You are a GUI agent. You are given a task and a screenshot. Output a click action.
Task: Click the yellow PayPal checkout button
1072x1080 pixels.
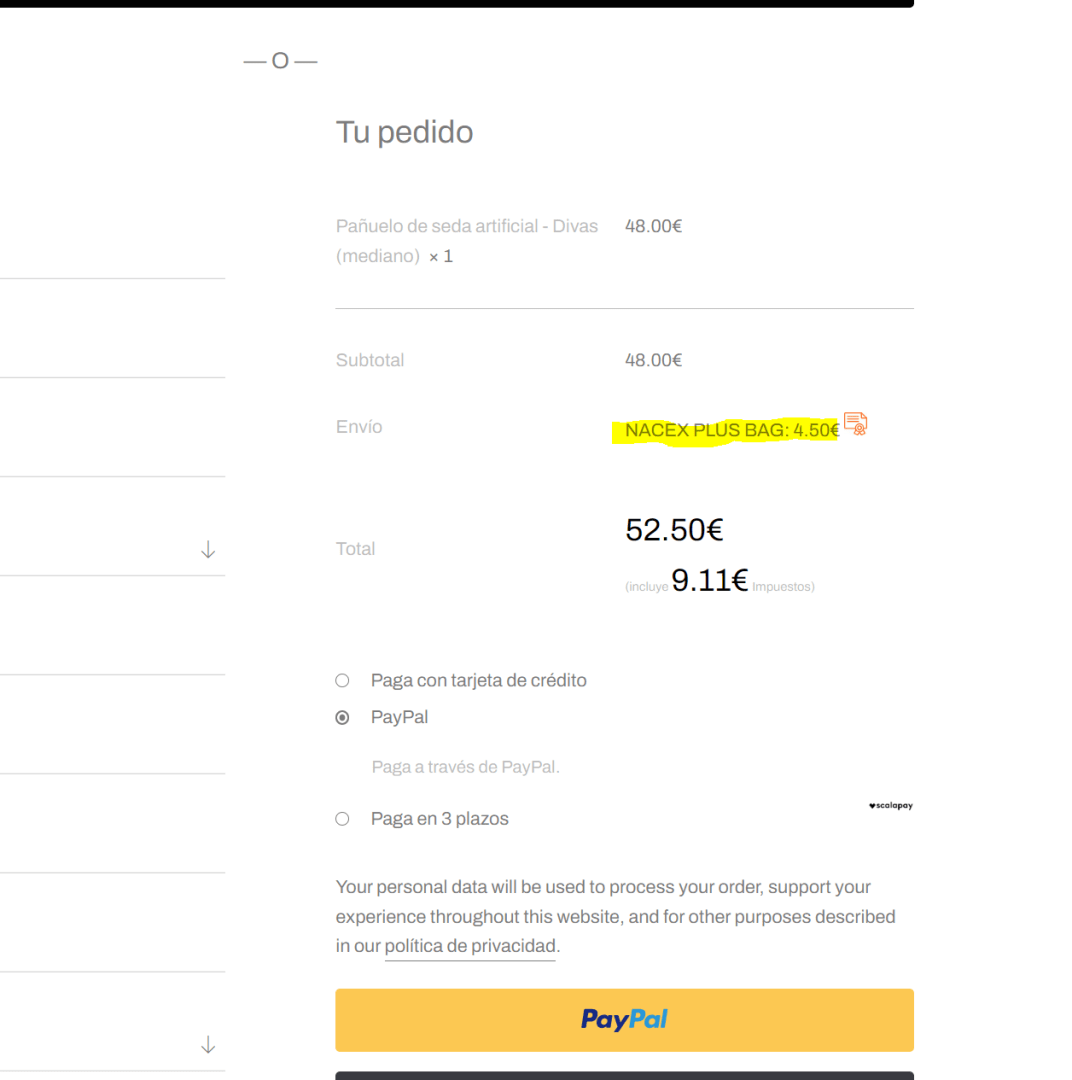(x=624, y=1020)
